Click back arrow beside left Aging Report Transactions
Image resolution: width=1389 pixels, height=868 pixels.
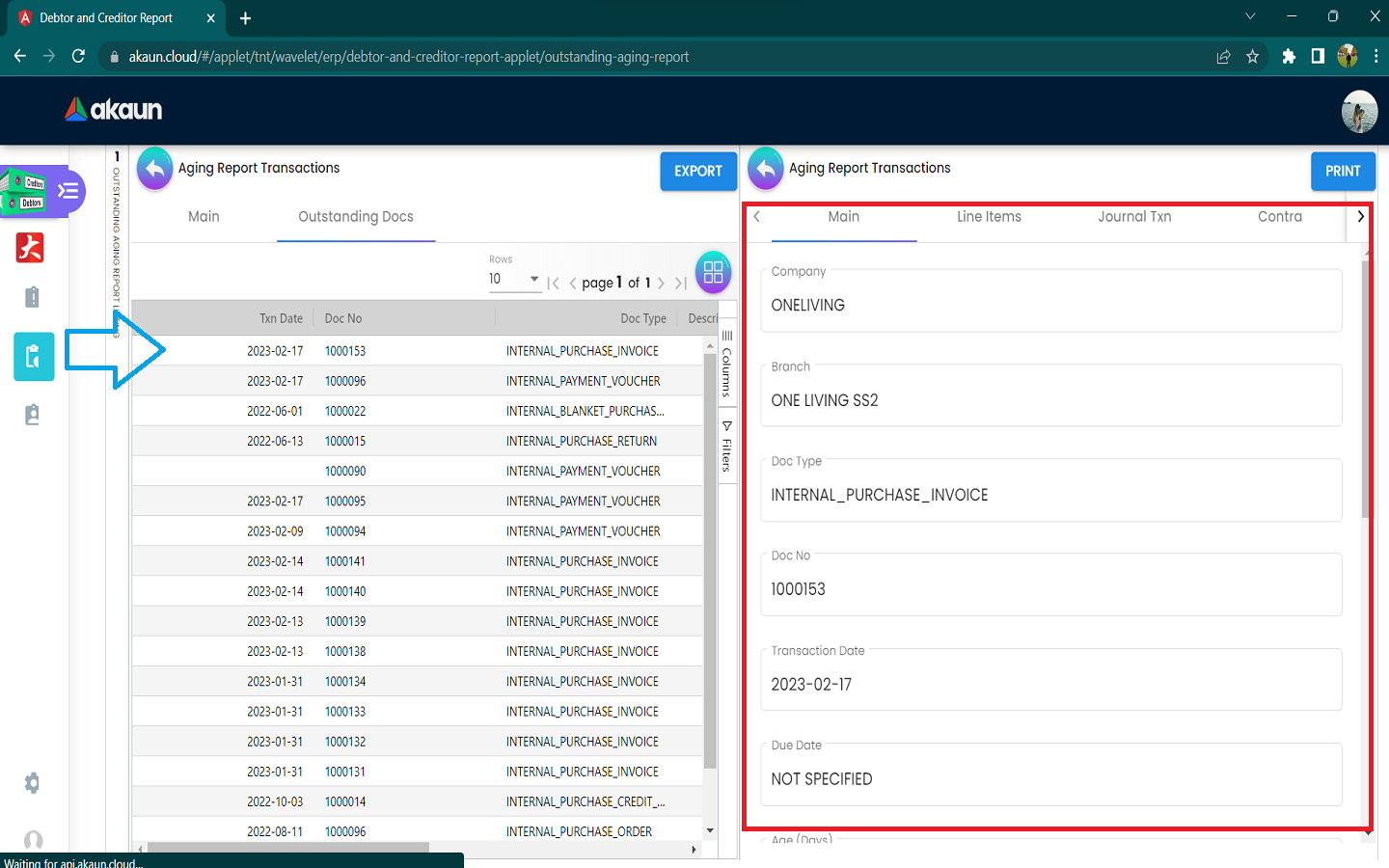tap(155, 169)
